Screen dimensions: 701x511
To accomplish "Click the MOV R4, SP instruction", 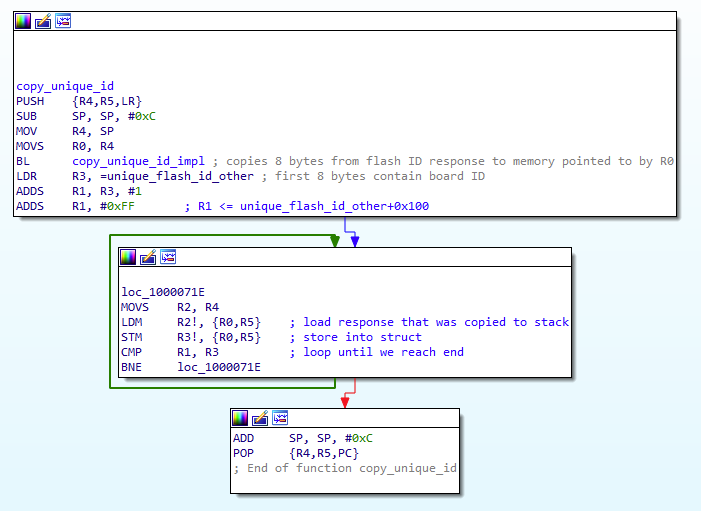I will click(65, 131).
